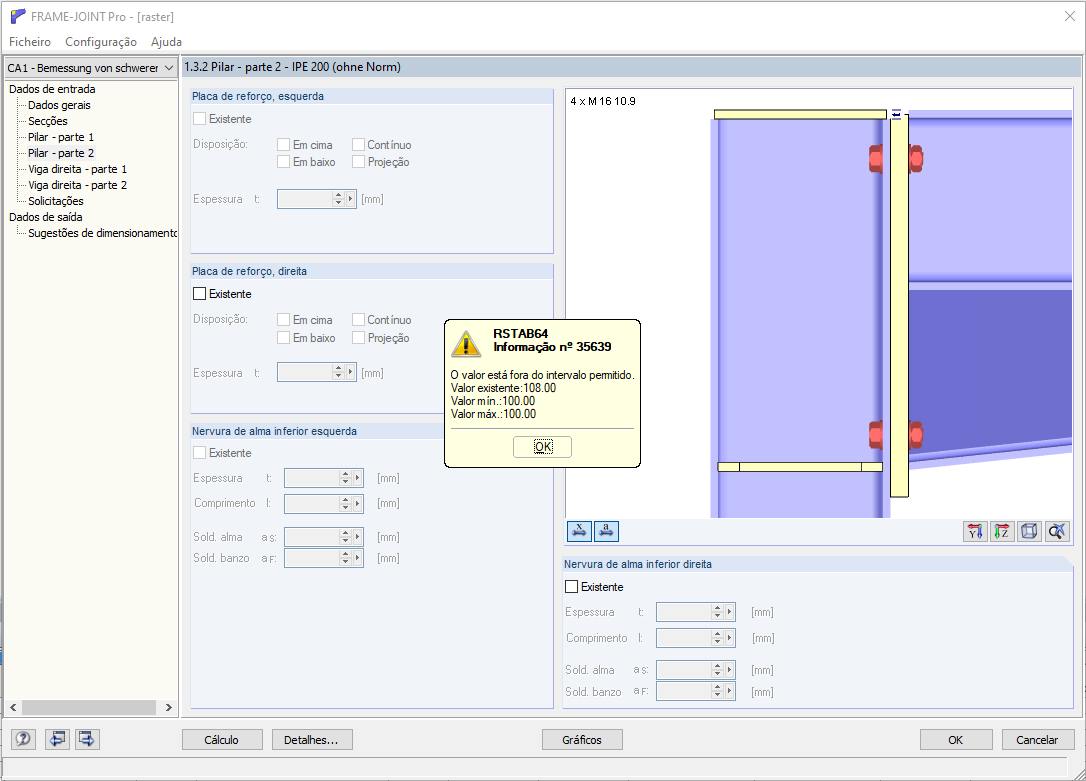Open arrow menu beside Nervura esquerda Sold. banzo
This screenshot has height=781, width=1086.
tap(357, 558)
